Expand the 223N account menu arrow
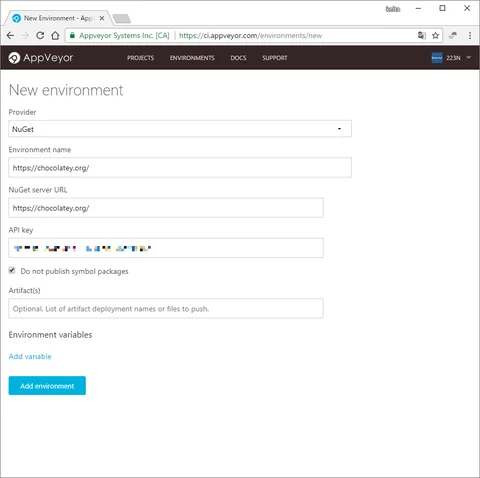 [469, 58]
